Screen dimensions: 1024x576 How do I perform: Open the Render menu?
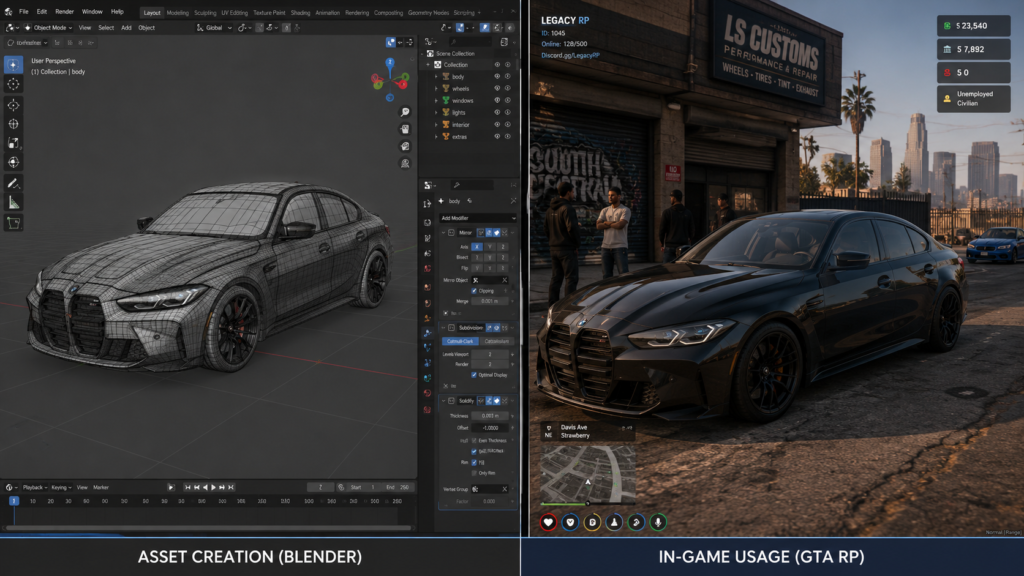click(x=65, y=12)
